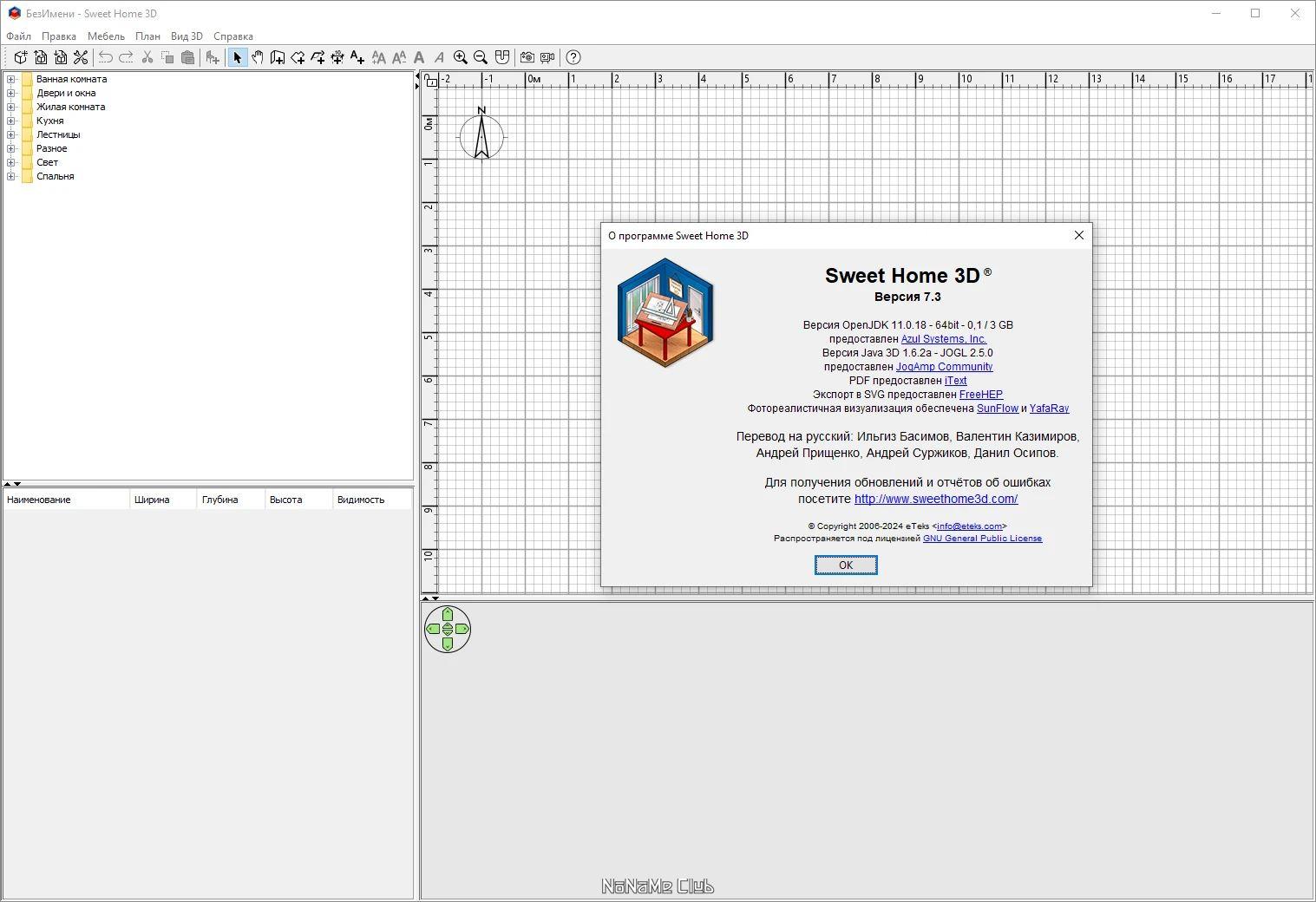Open the GNU General Public License link

click(982, 539)
